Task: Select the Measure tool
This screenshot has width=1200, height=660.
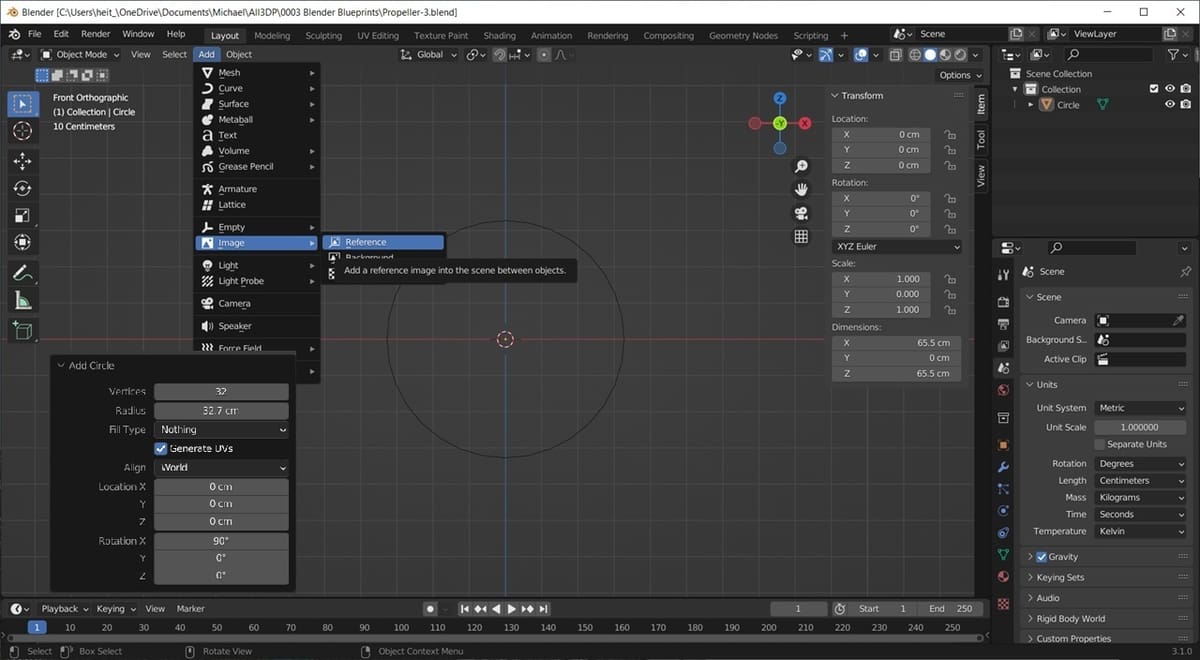Action: [23, 300]
